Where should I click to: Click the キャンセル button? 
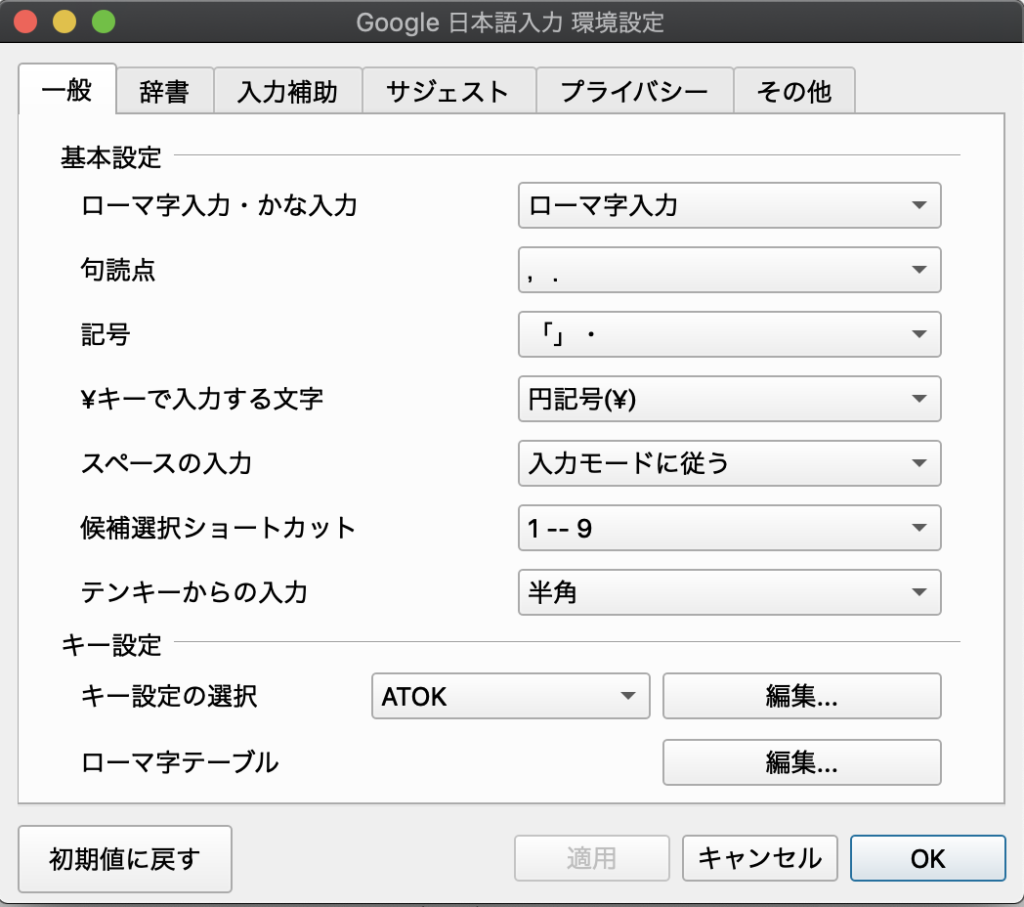(x=759, y=858)
